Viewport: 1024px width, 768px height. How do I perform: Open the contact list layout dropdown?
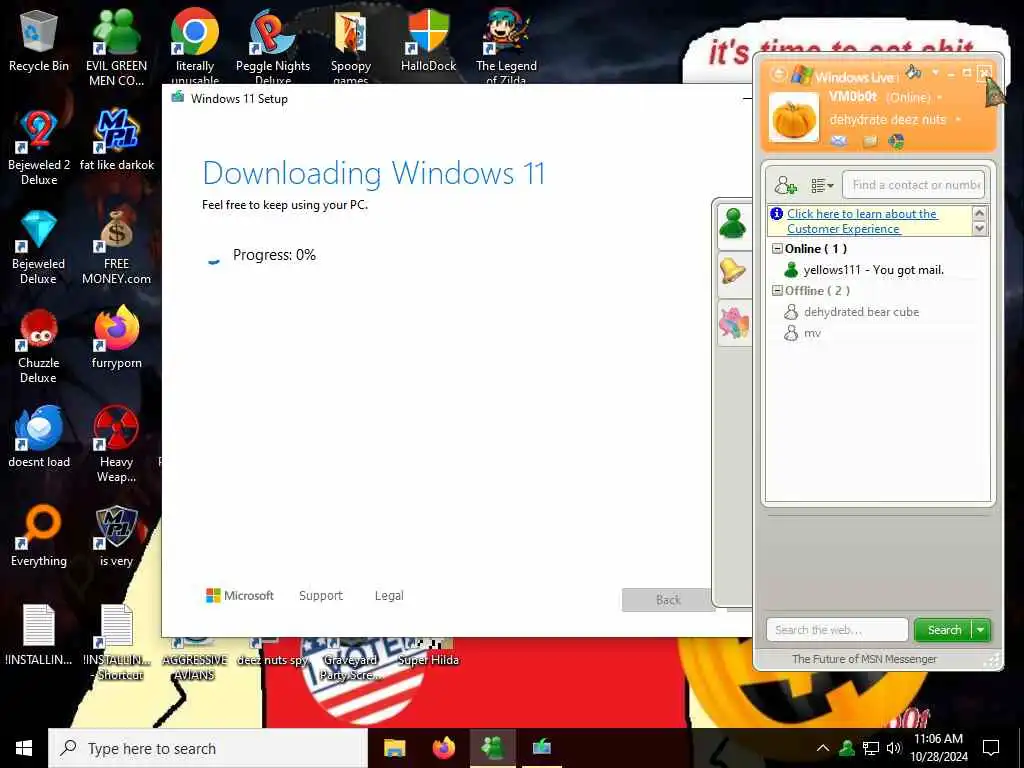(822, 185)
